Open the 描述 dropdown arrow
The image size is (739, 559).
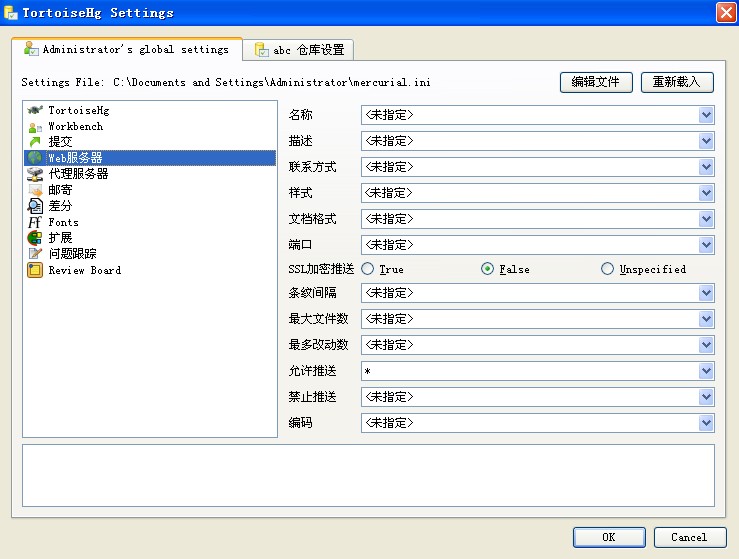pos(706,141)
